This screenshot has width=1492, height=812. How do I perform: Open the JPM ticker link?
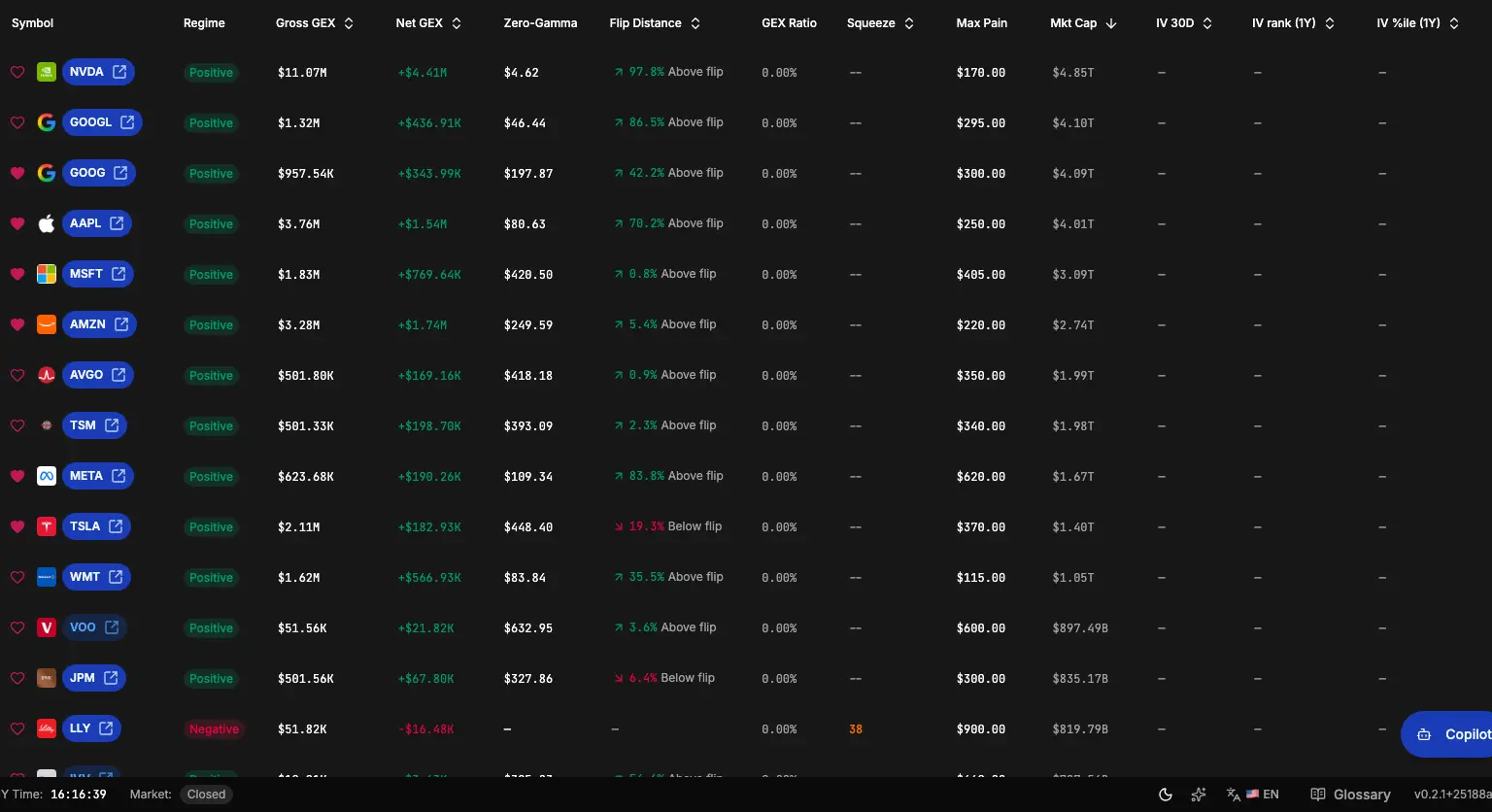coord(94,678)
